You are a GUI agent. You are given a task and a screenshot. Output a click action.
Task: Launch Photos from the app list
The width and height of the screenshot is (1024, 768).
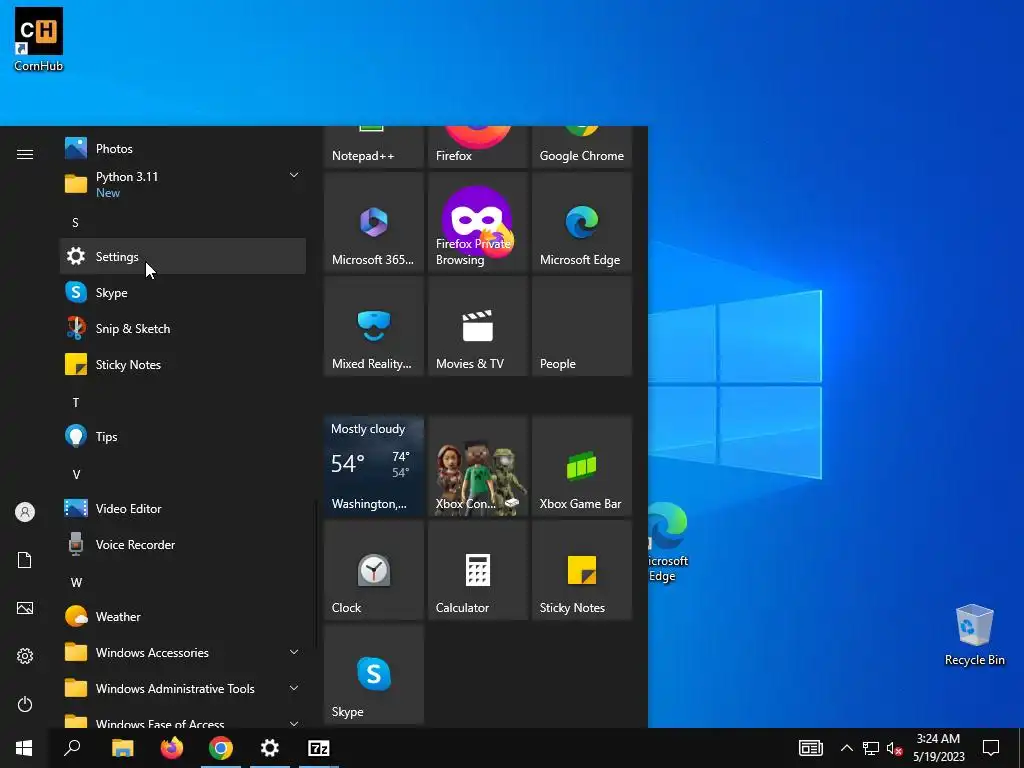tap(183, 148)
